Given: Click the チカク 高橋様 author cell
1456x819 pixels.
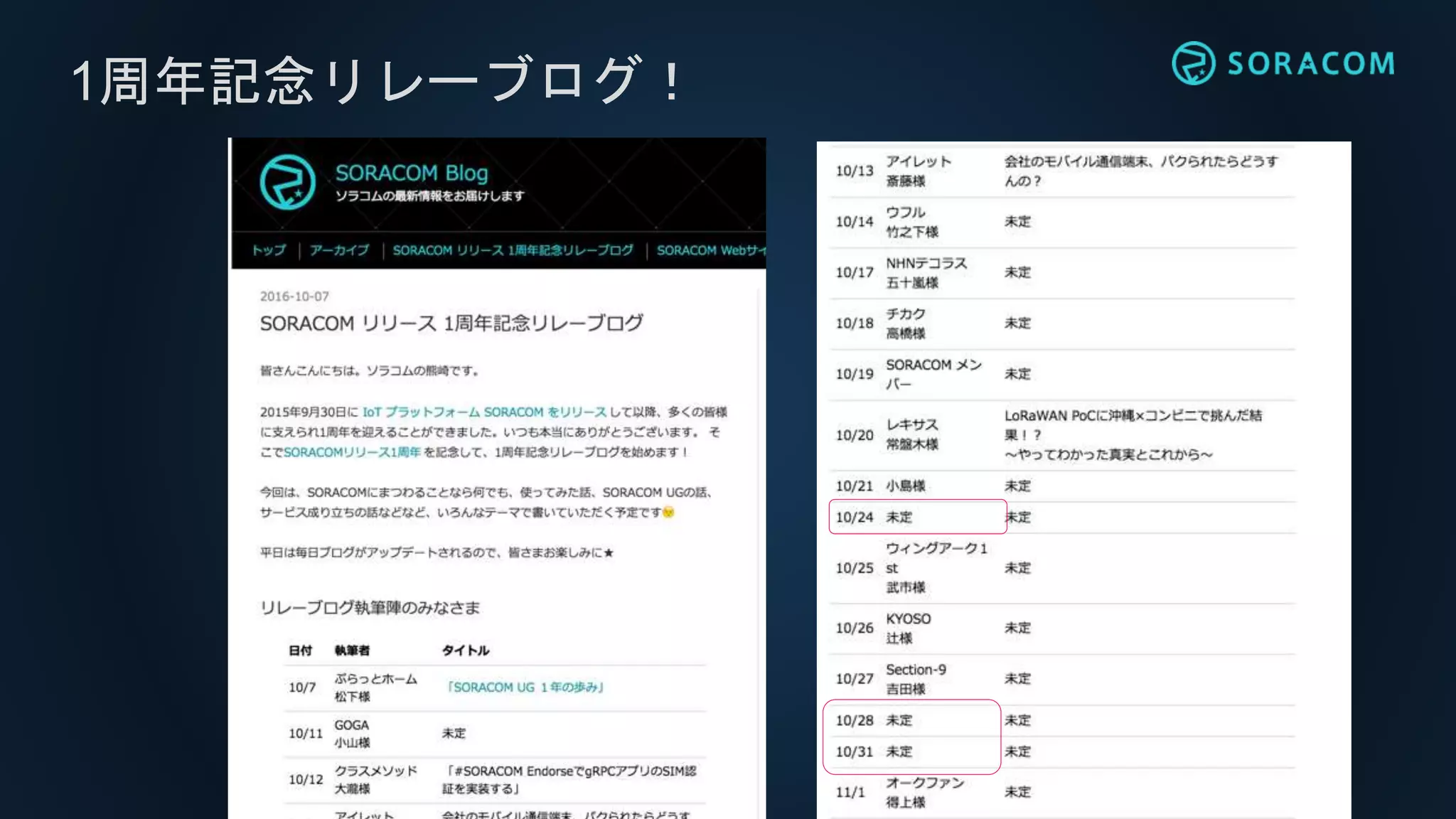Looking at the screenshot, I should click(906, 323).
